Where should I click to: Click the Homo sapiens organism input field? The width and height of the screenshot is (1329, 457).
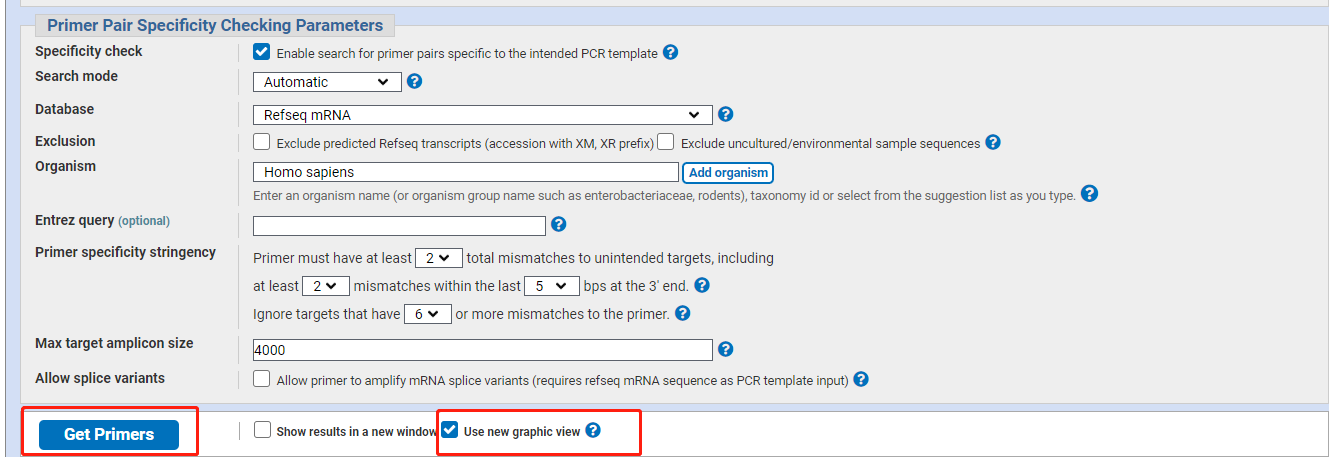tap(466, 173)
